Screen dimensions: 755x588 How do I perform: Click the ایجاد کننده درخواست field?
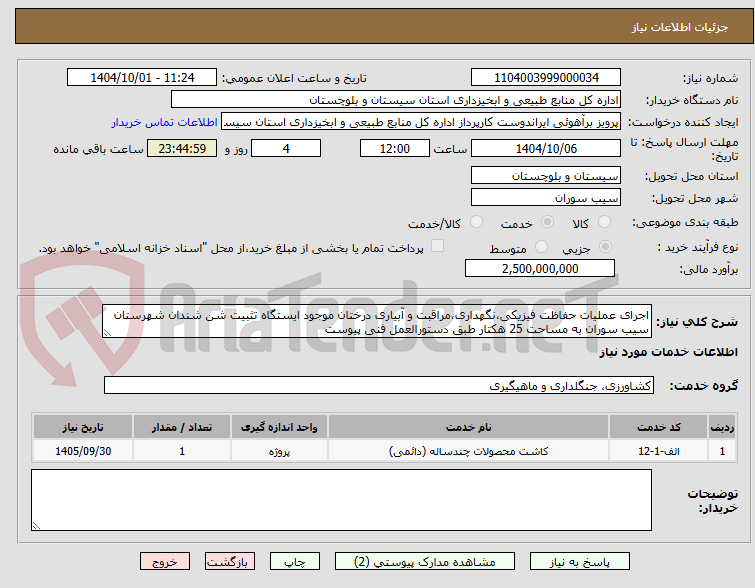coord(421,122)
